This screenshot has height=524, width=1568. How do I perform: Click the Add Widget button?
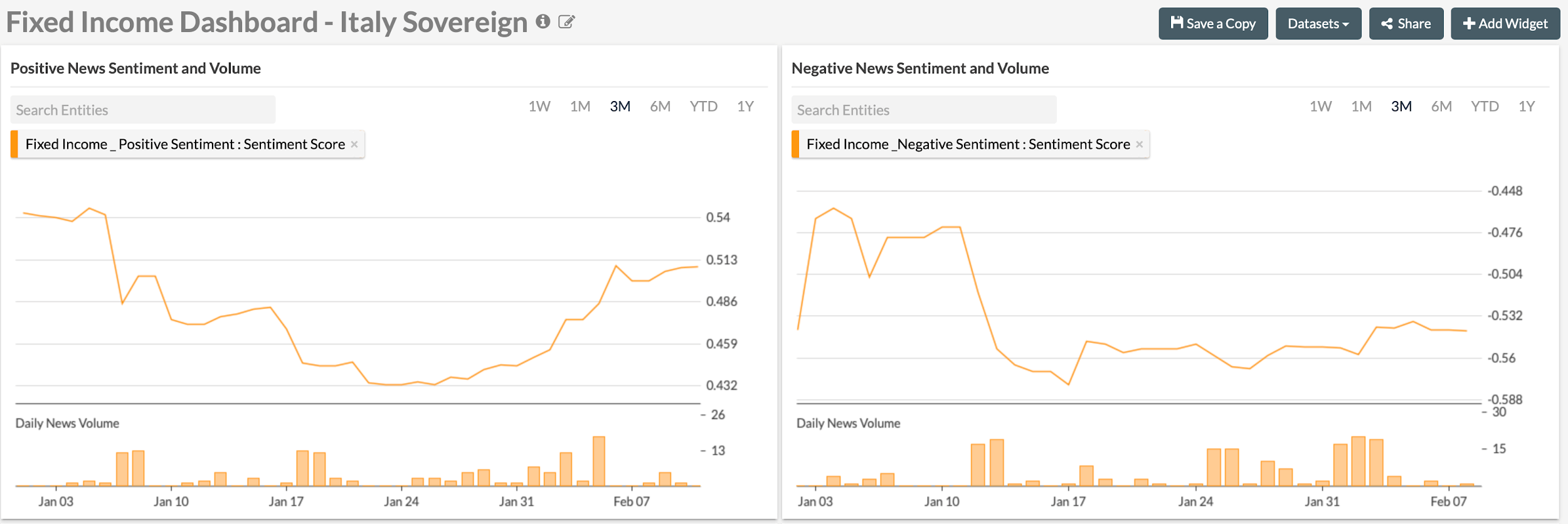(x=1505, y=24)
